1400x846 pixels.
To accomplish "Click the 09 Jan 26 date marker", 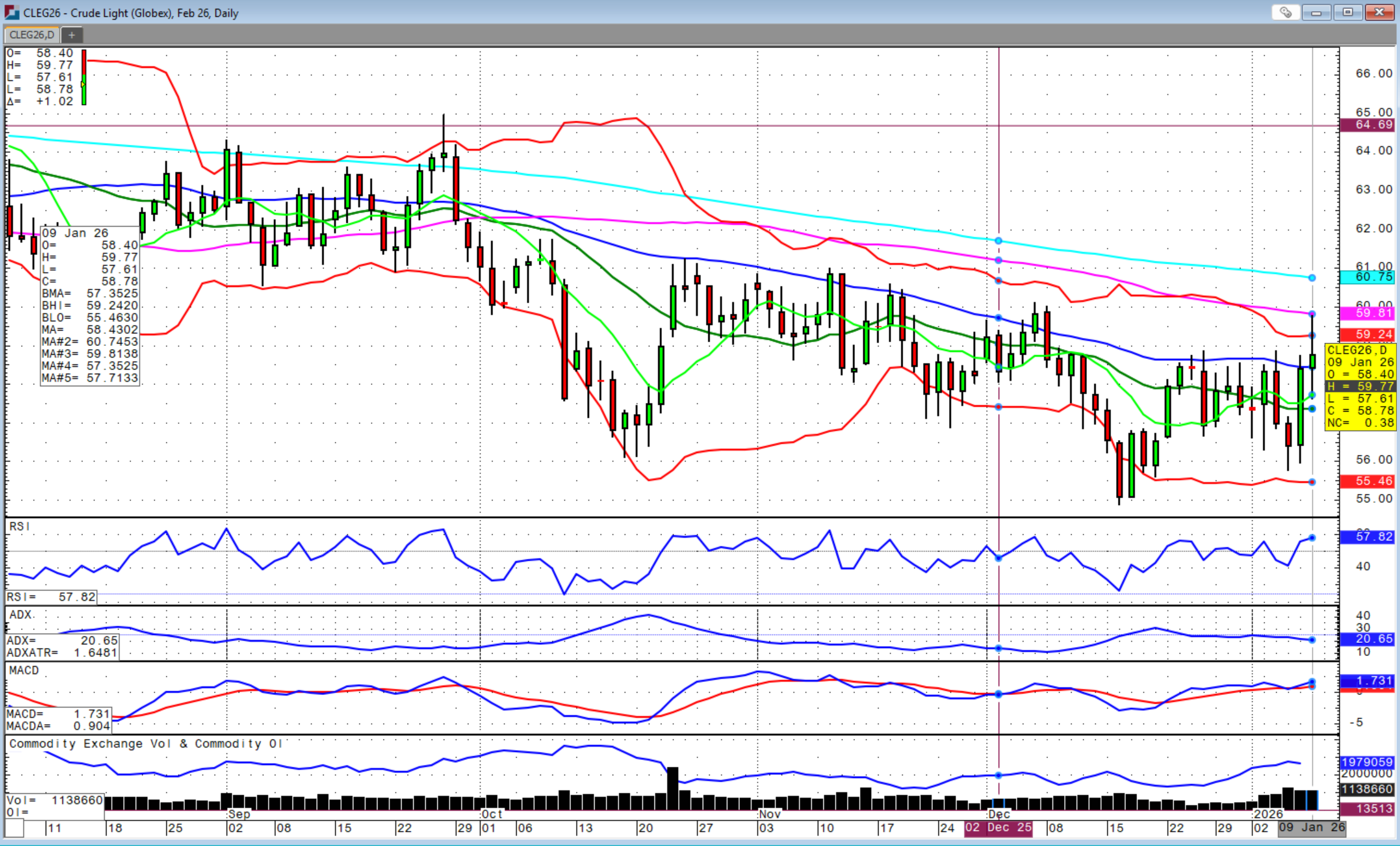I will [1312, 828].
